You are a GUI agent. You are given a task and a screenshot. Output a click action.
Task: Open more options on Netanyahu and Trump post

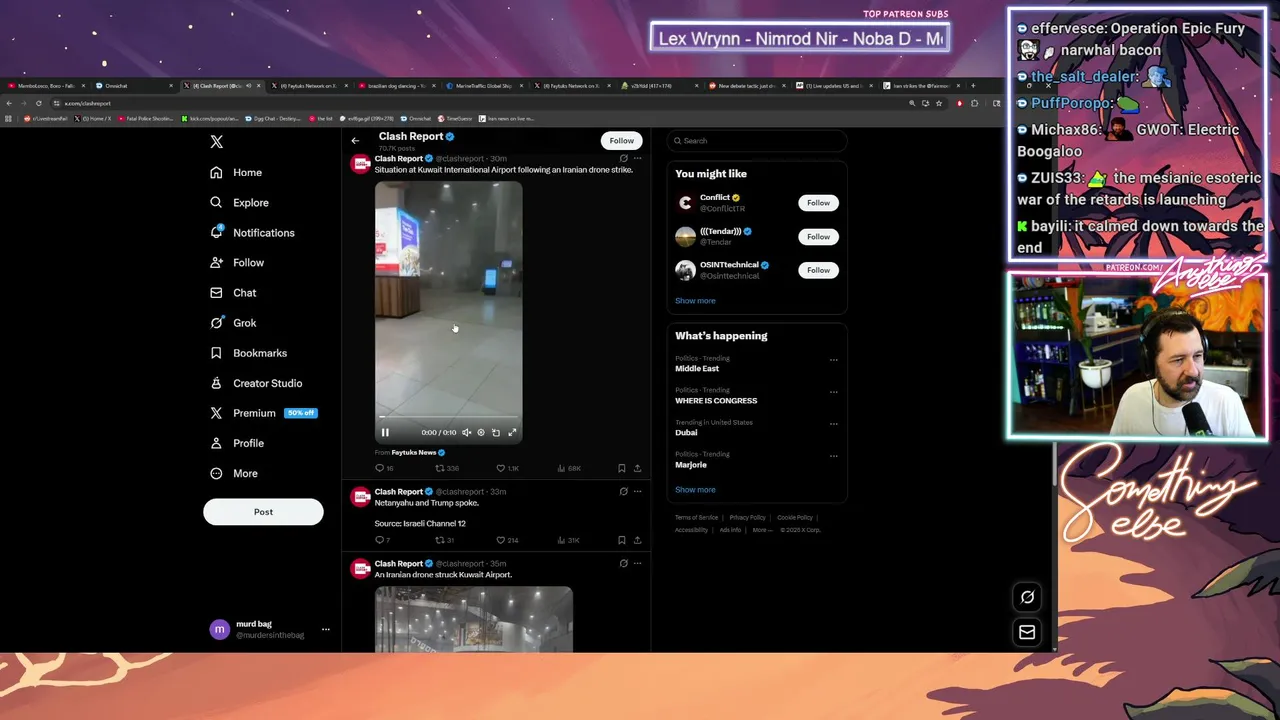tap(637, 491)
